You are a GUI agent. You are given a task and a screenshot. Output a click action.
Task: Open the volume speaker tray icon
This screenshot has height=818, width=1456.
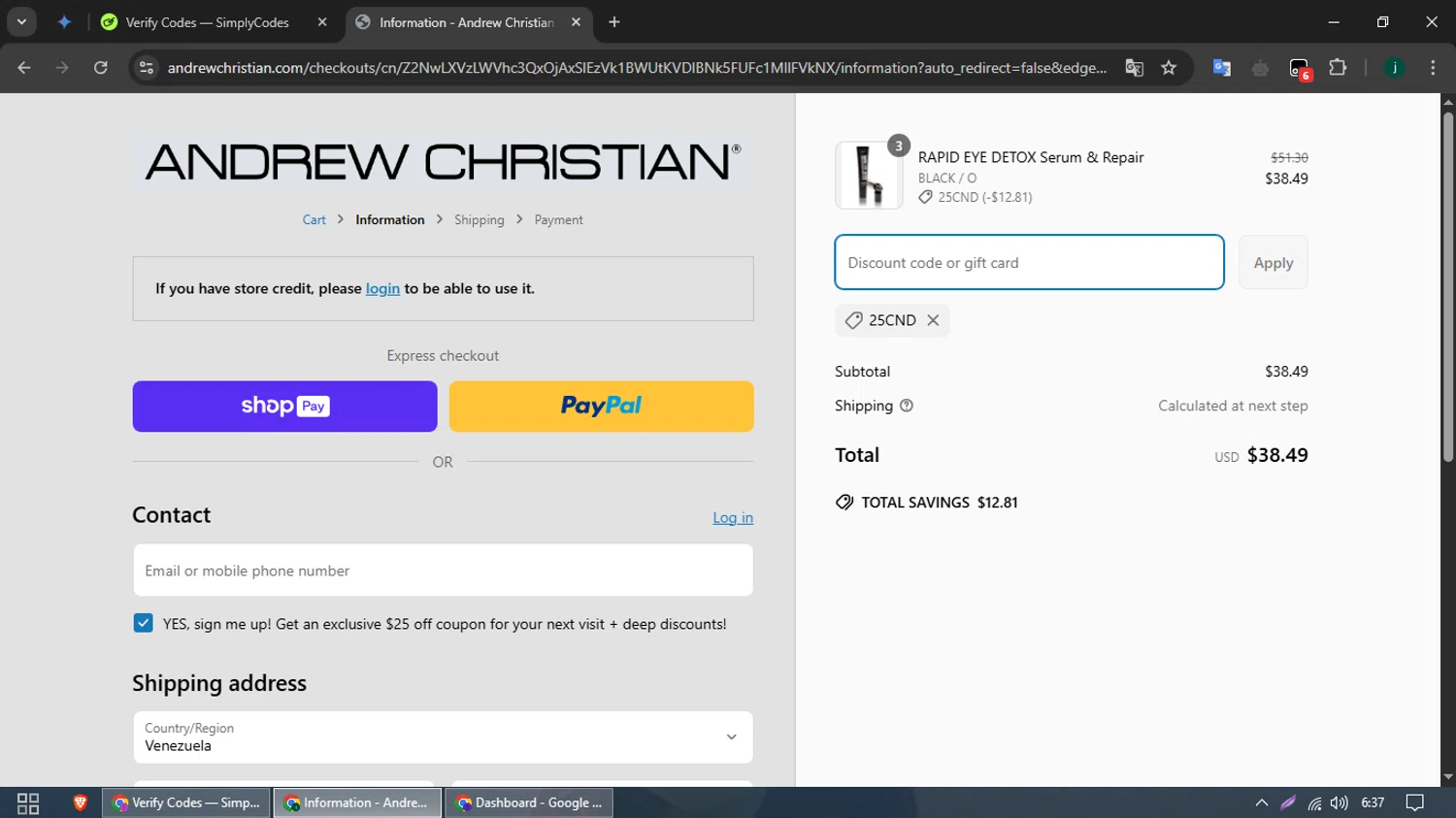[x=1340, y=802]
